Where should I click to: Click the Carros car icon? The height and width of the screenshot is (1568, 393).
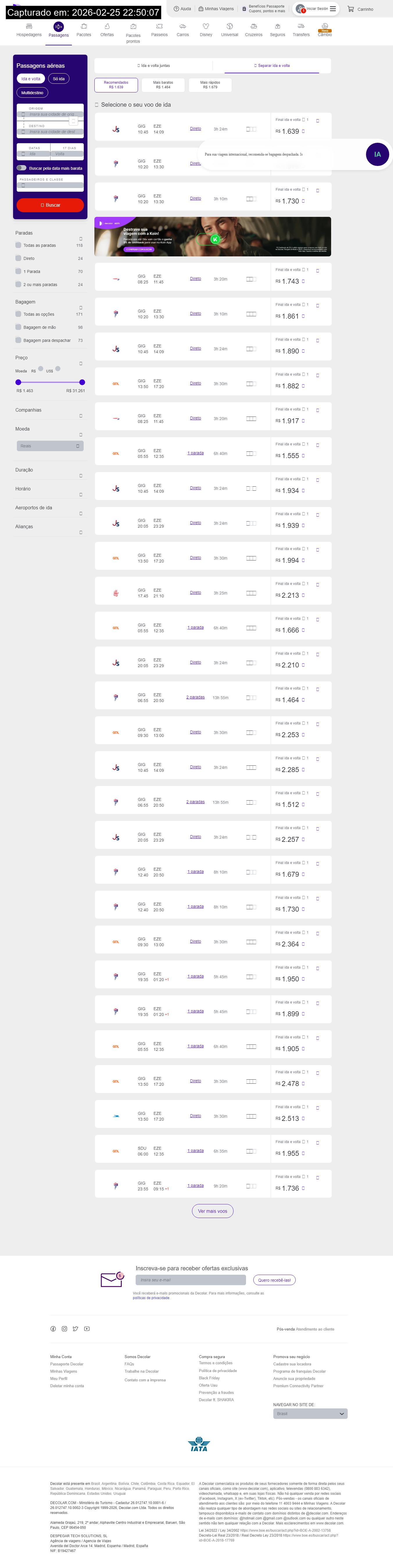[x=182, y=26]
